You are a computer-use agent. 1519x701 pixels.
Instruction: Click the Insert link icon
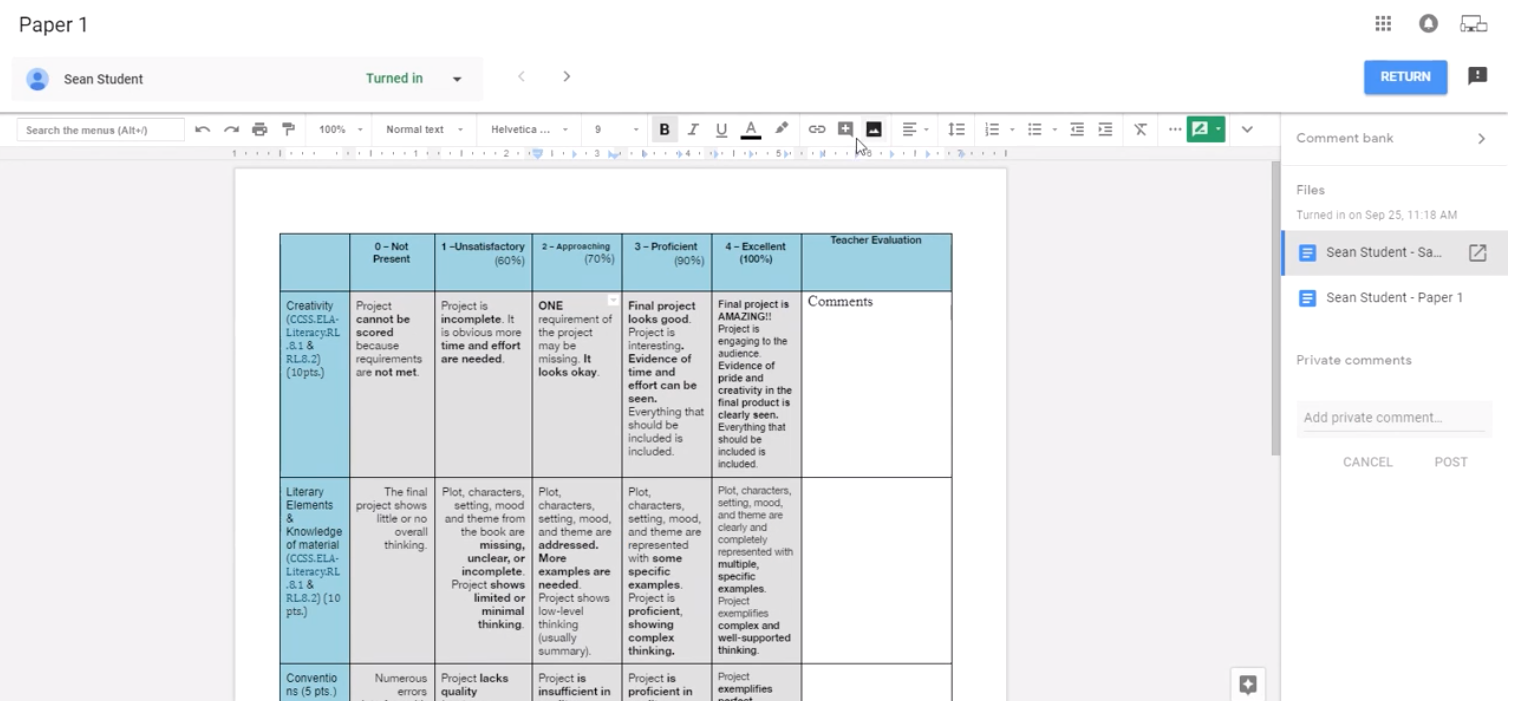pos(817,128)
